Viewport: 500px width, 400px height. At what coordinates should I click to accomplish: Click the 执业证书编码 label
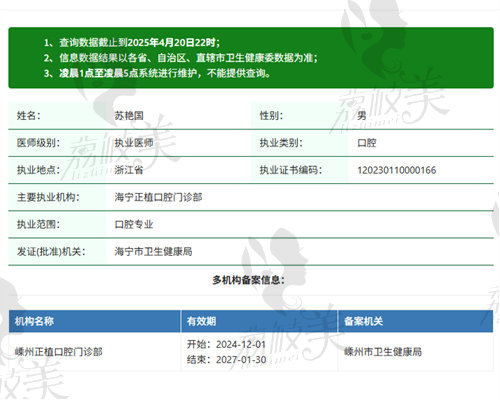coord(291,170)
